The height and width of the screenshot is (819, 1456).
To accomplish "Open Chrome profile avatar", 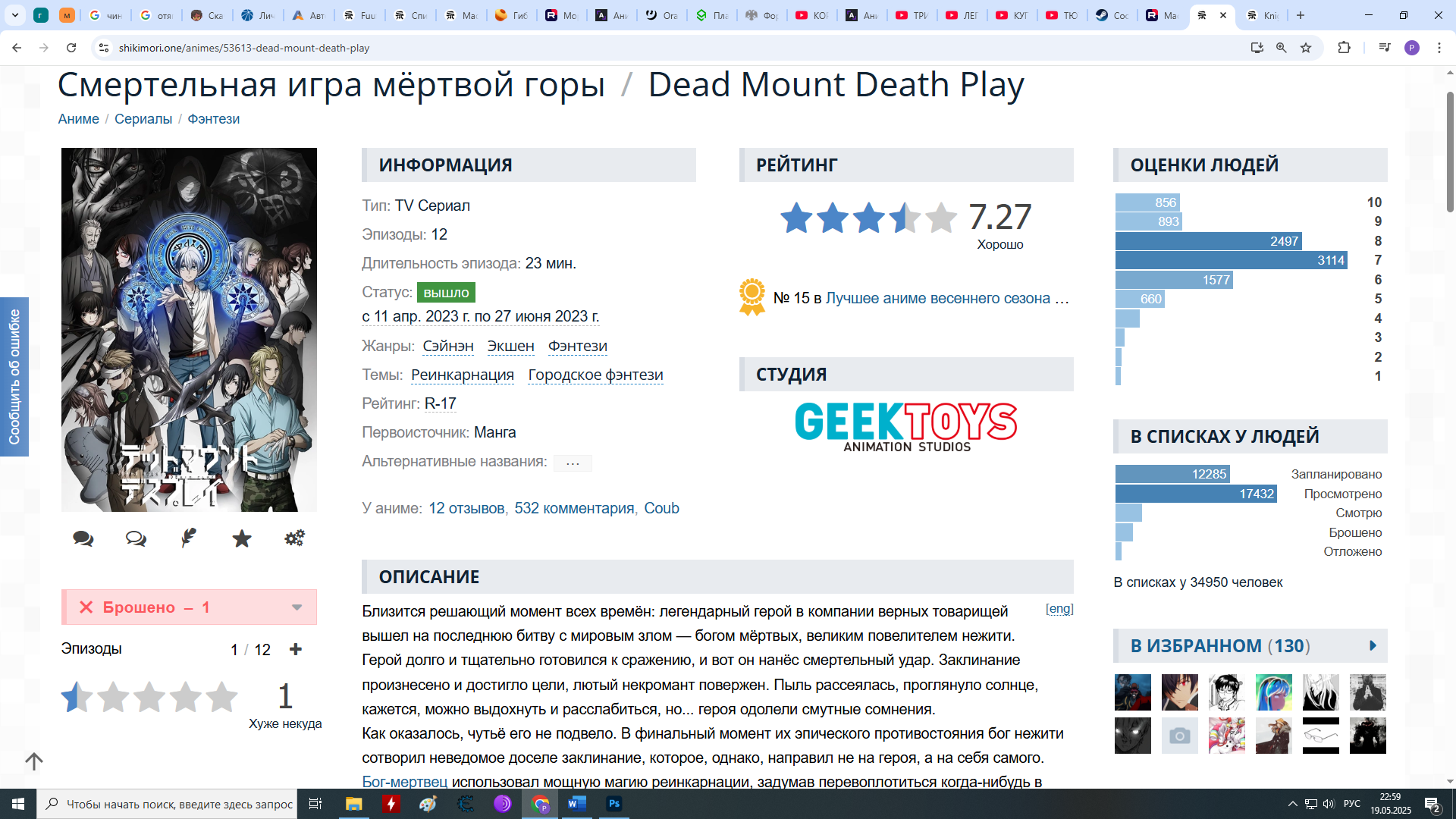I will [1412, 48].
